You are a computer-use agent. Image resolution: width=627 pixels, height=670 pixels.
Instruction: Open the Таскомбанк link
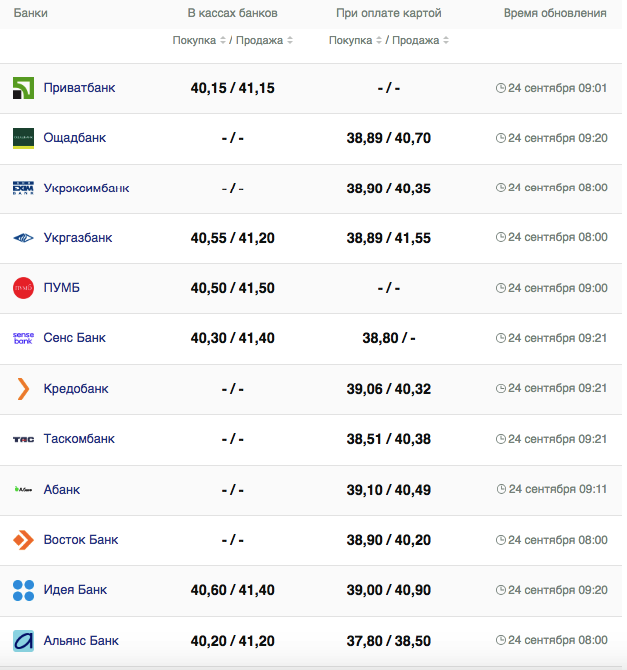click(79, 439)
